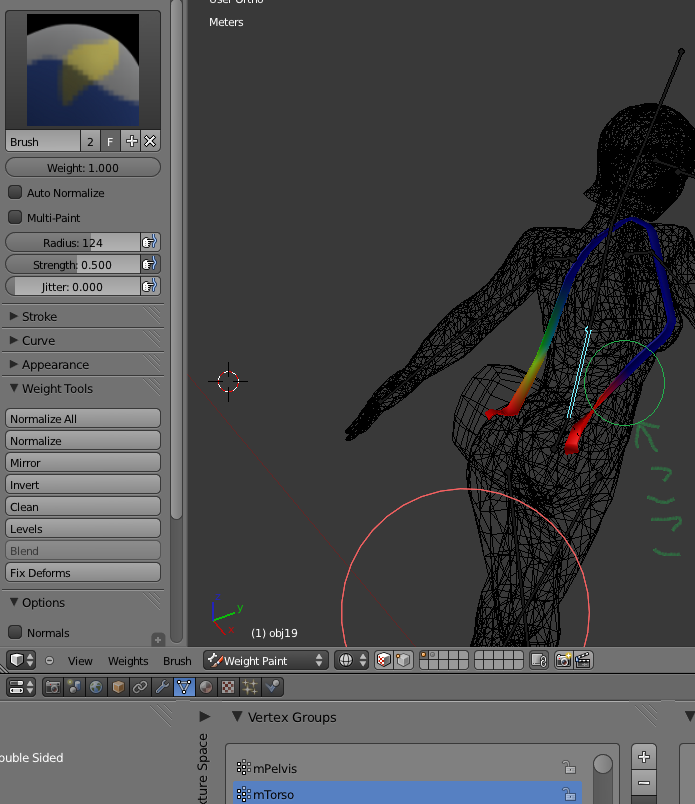The width and height of the screenshot is (695, 804).
Task: Click the Clean weights button
Action: [83, 507]
